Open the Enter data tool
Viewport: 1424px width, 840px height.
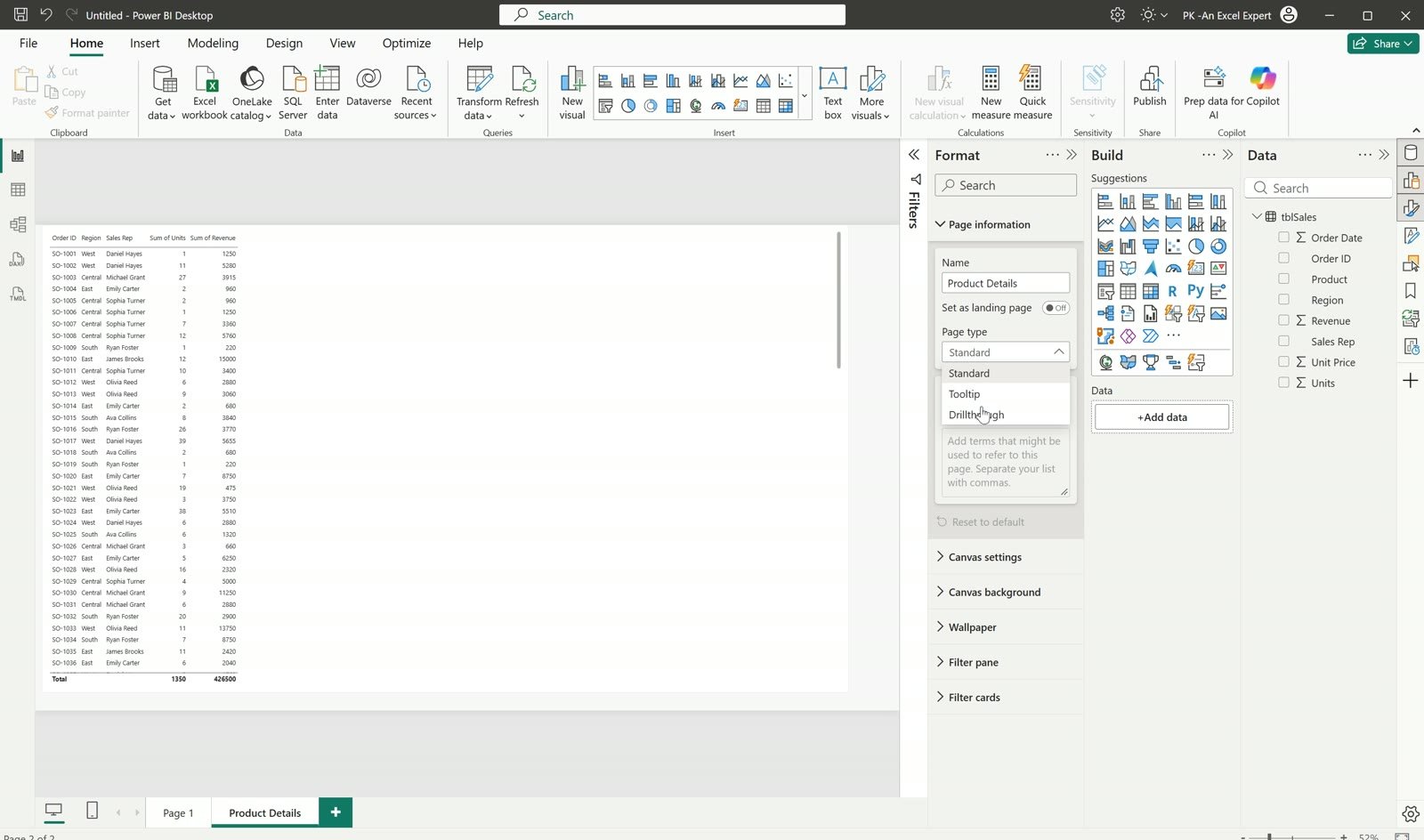[328, 93]
